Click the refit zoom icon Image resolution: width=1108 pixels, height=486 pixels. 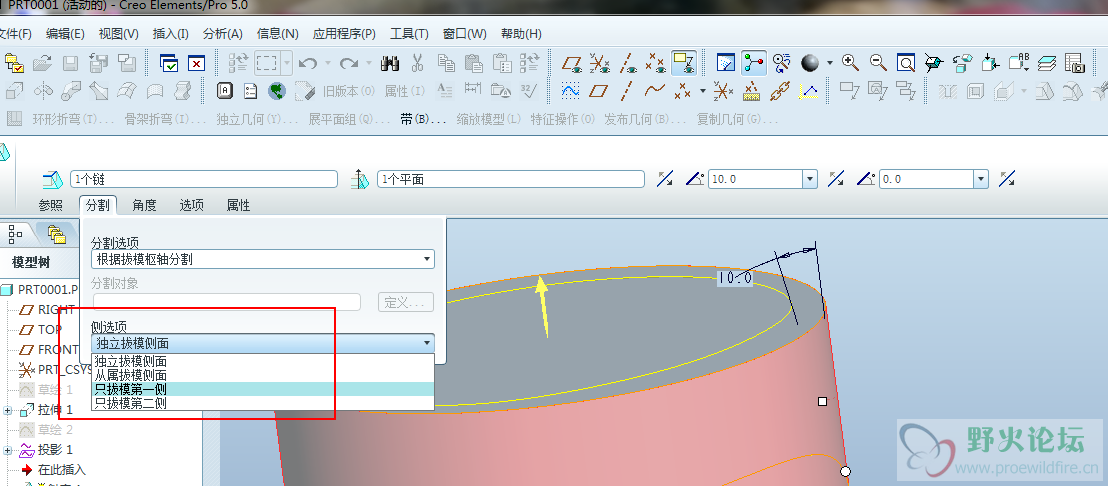(906, 64)
